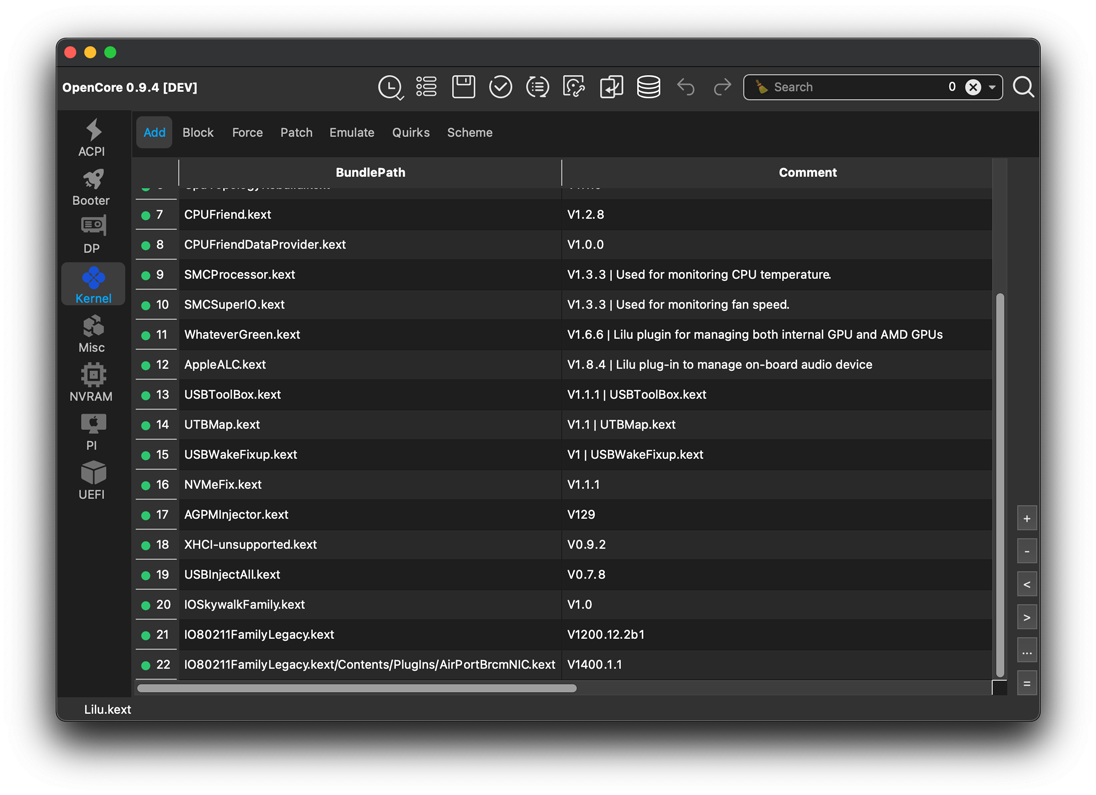Screen dimensions: 1096x795
Task: Switch to the Scheme tab
Action: (470, 132)
